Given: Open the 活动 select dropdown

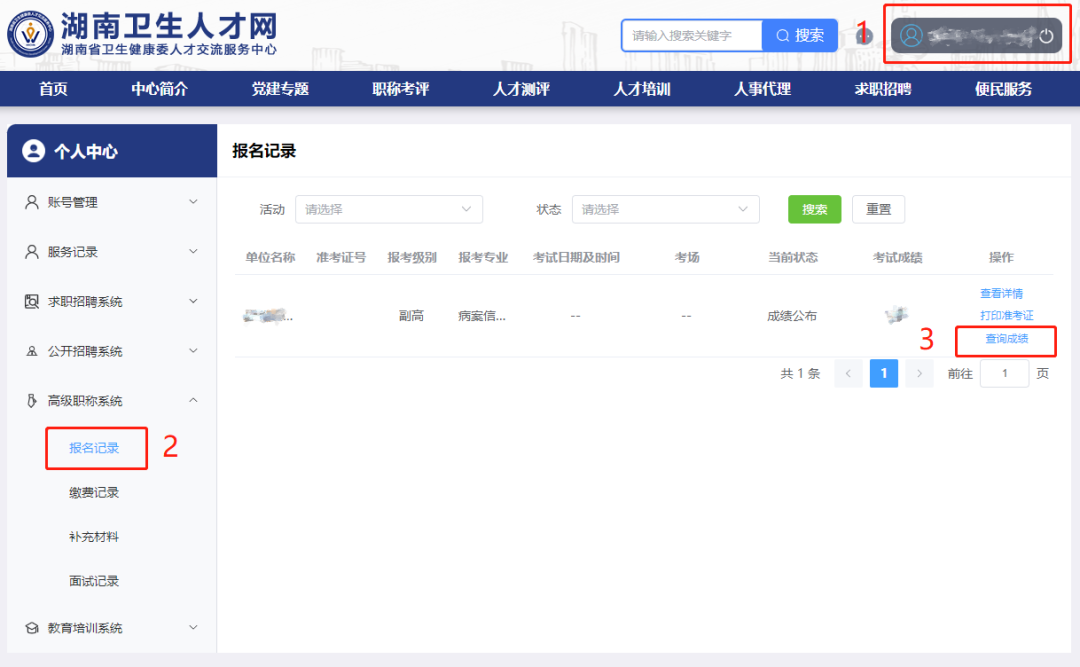Looking at the screenshot, I should (x=388, y=209).
